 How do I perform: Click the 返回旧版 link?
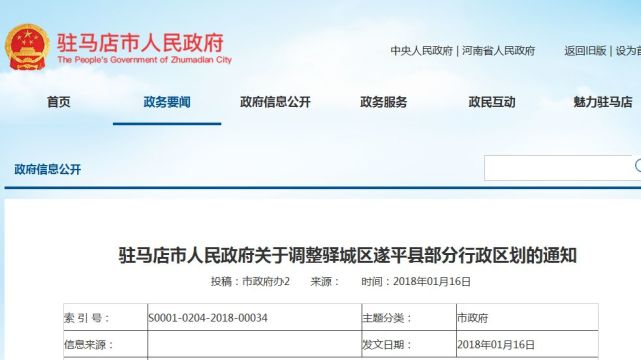tap(585, 51)
